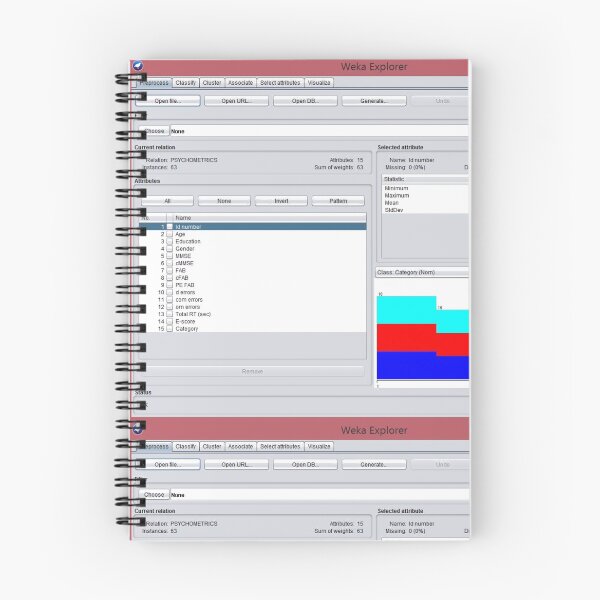The width and height of the screenshot is (600, 600).
Task: Tick the checkbox for Gender attribute
Action: (170, 249)
